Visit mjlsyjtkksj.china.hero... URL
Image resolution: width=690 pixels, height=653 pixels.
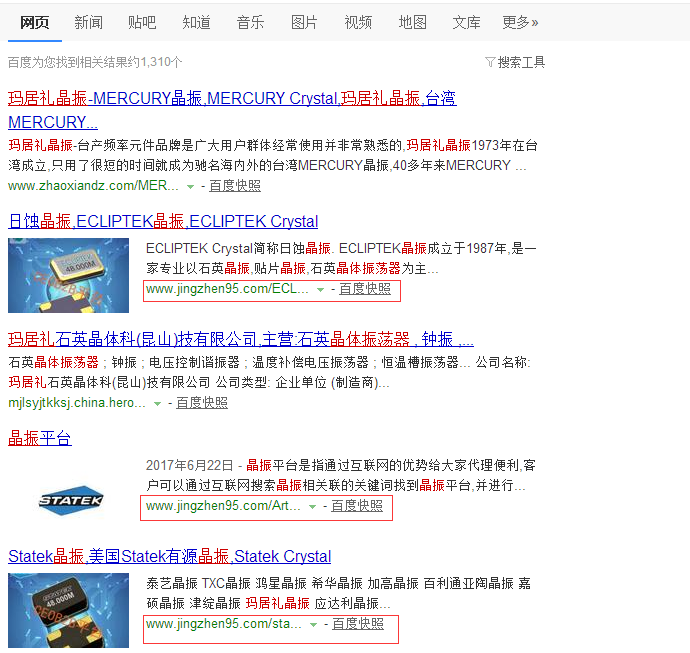(x=77, y=403)
